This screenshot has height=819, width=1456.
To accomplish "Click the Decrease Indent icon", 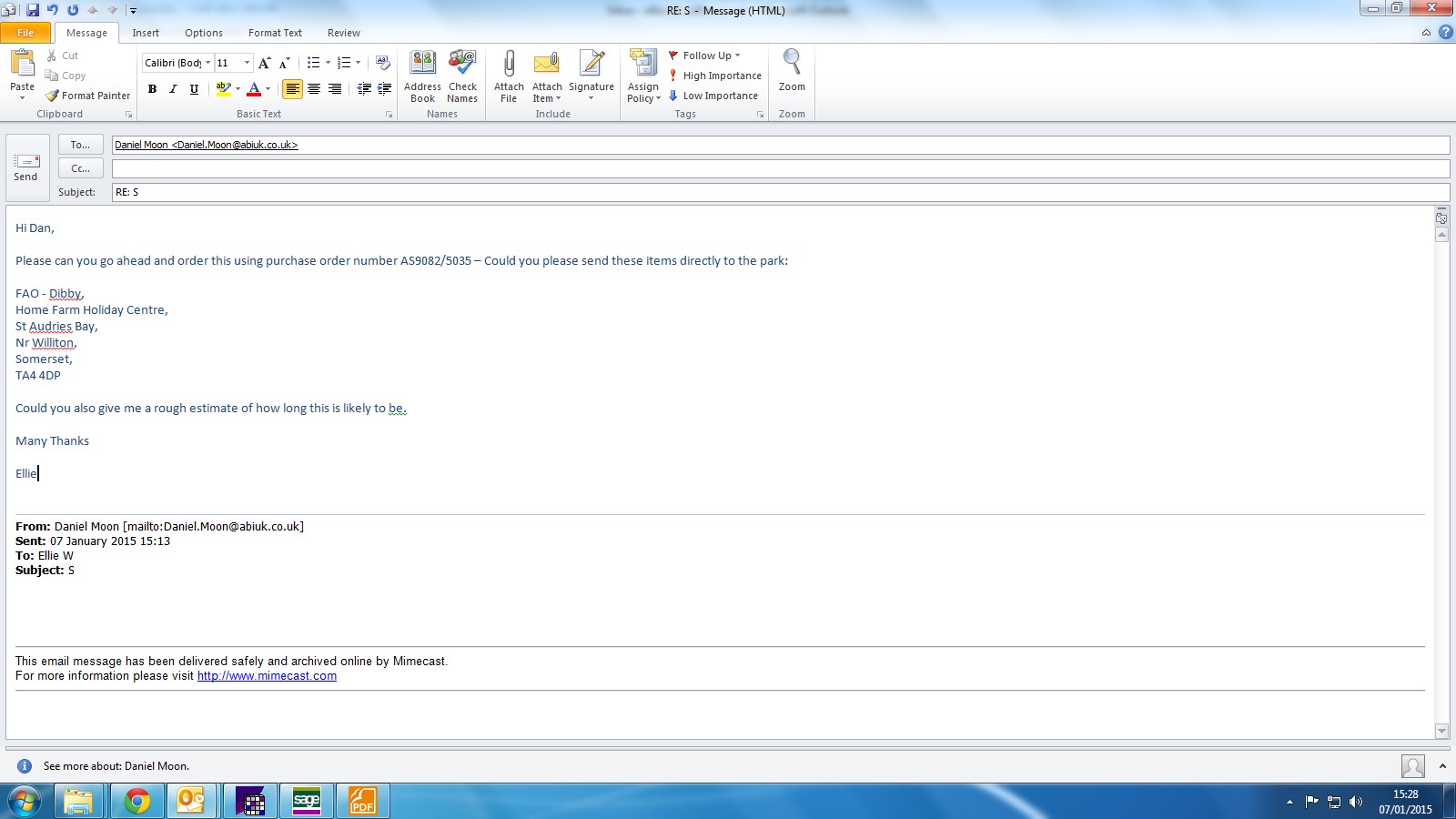I will point(364,89).
